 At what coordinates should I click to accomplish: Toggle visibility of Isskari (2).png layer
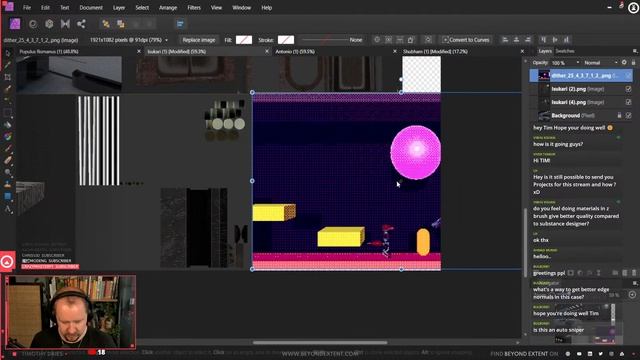pos(628,89)
